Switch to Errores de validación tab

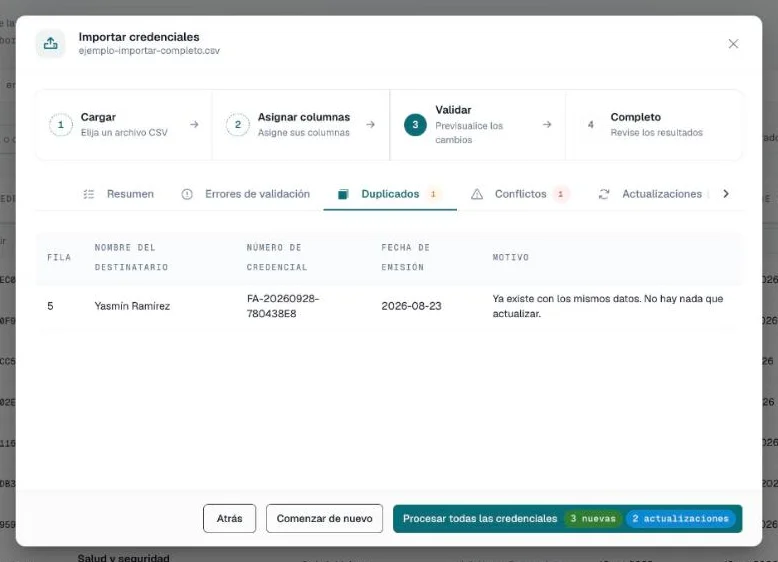click(246, 194)
